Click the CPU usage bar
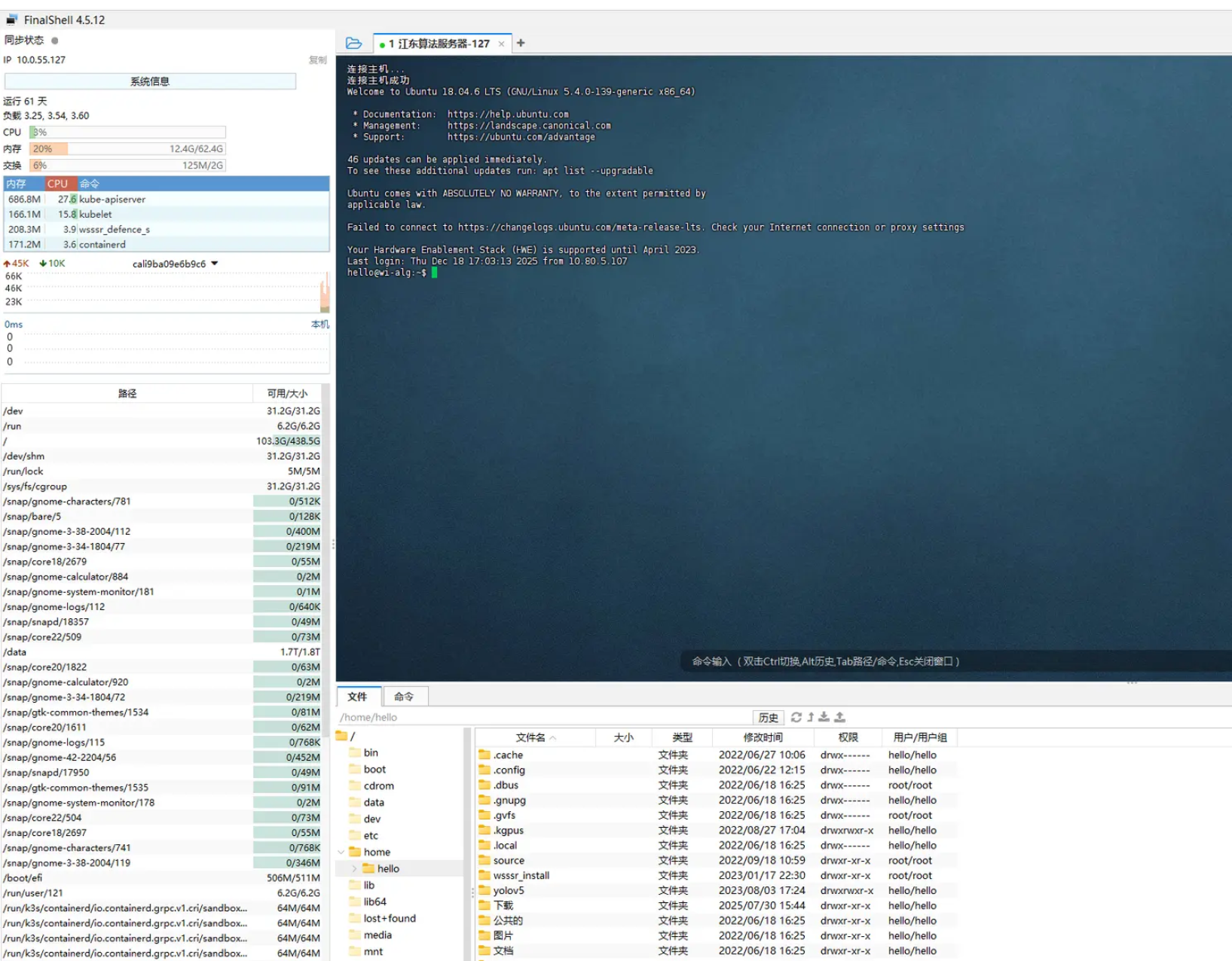1232x961 pixels. (127, 133)
